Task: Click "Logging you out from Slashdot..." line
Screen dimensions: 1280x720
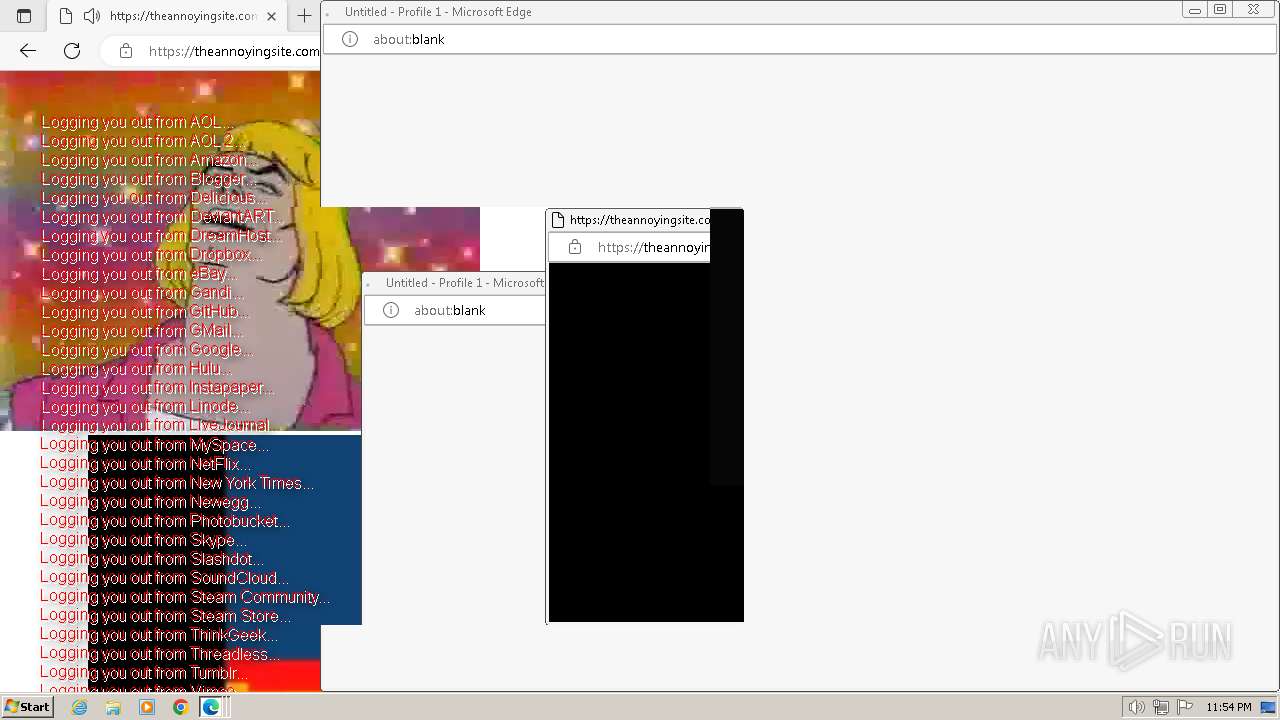Action: 152,559
